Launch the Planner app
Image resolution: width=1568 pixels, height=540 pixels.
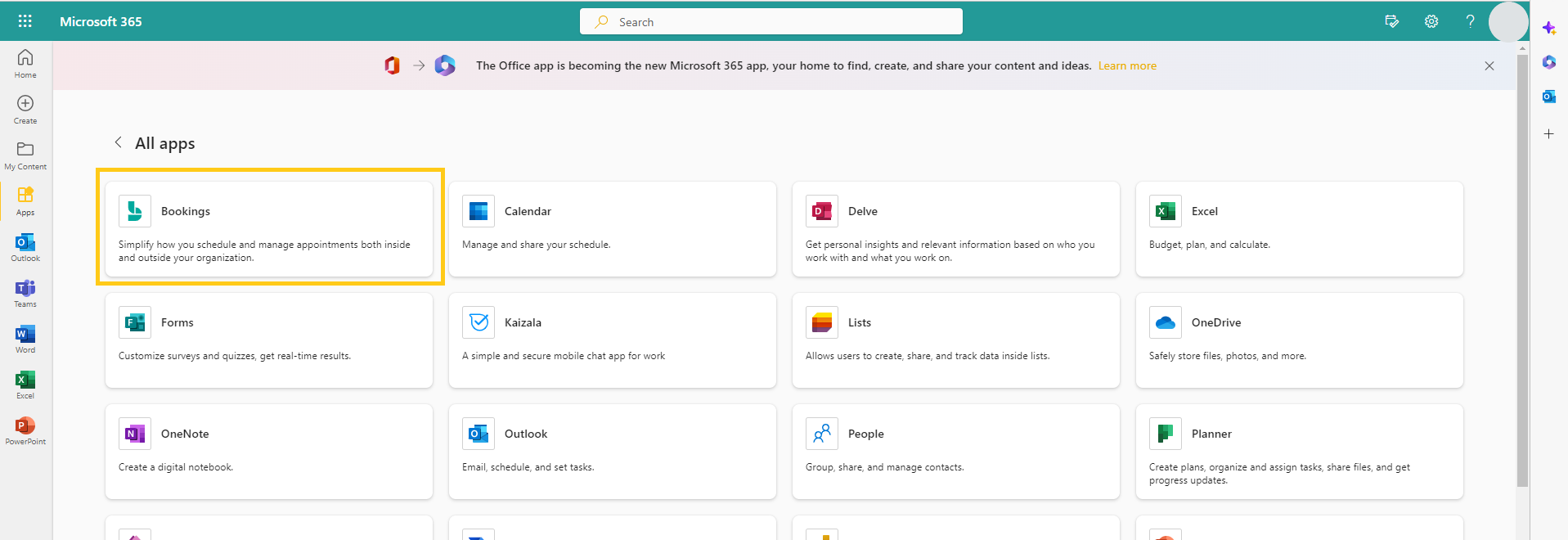[1299, 451]
